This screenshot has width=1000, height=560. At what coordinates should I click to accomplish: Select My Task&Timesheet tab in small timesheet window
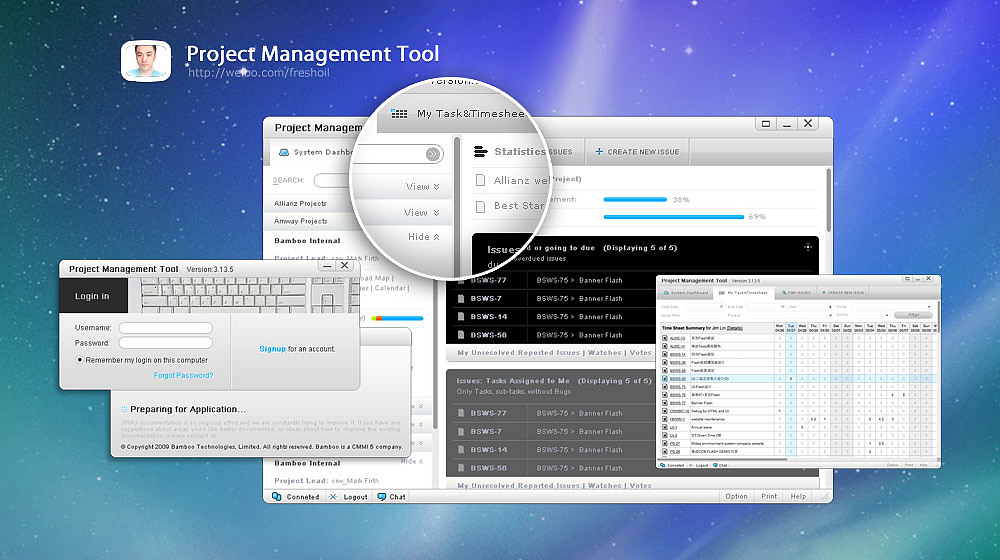744,293
